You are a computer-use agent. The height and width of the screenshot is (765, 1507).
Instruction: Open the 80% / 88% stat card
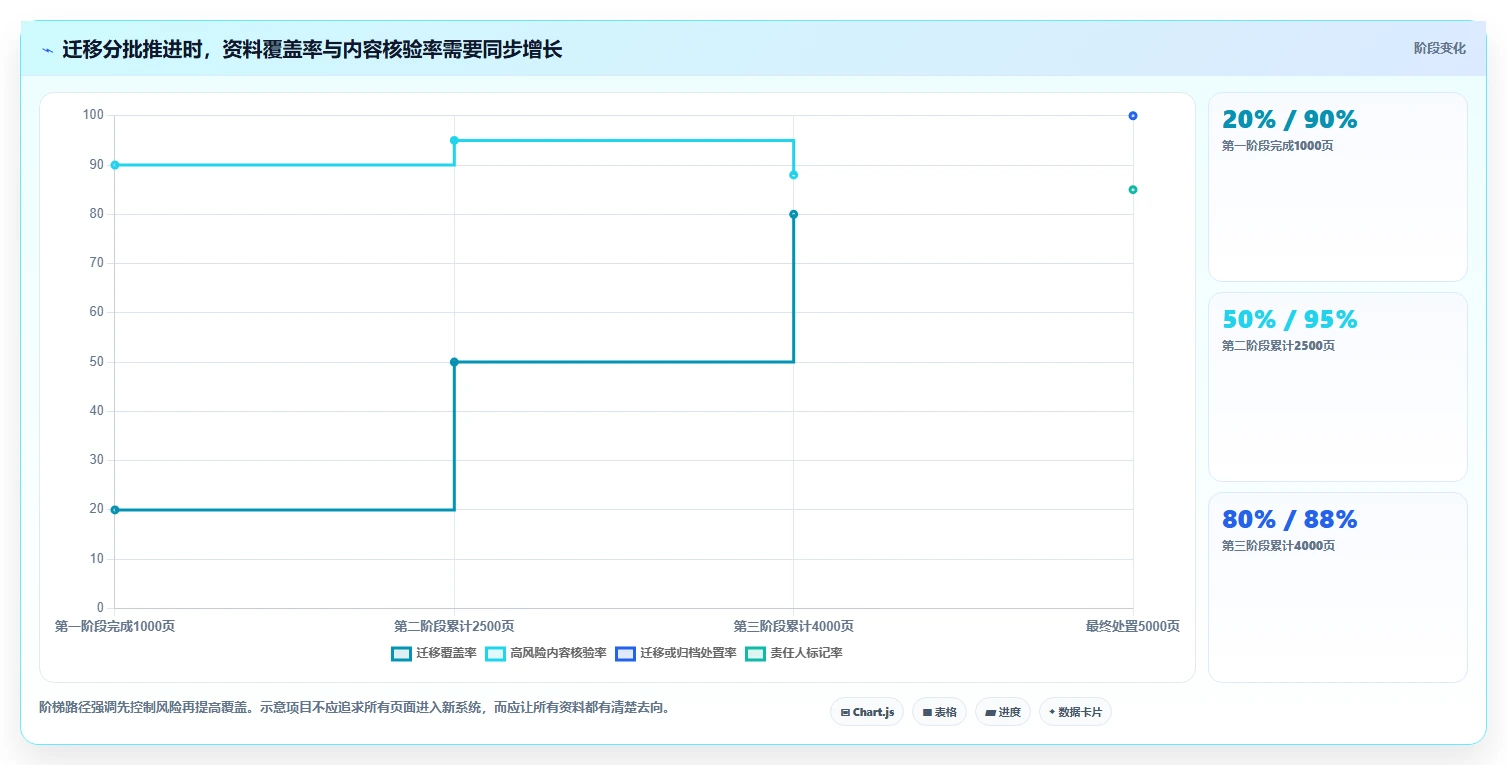[1337, 587]
